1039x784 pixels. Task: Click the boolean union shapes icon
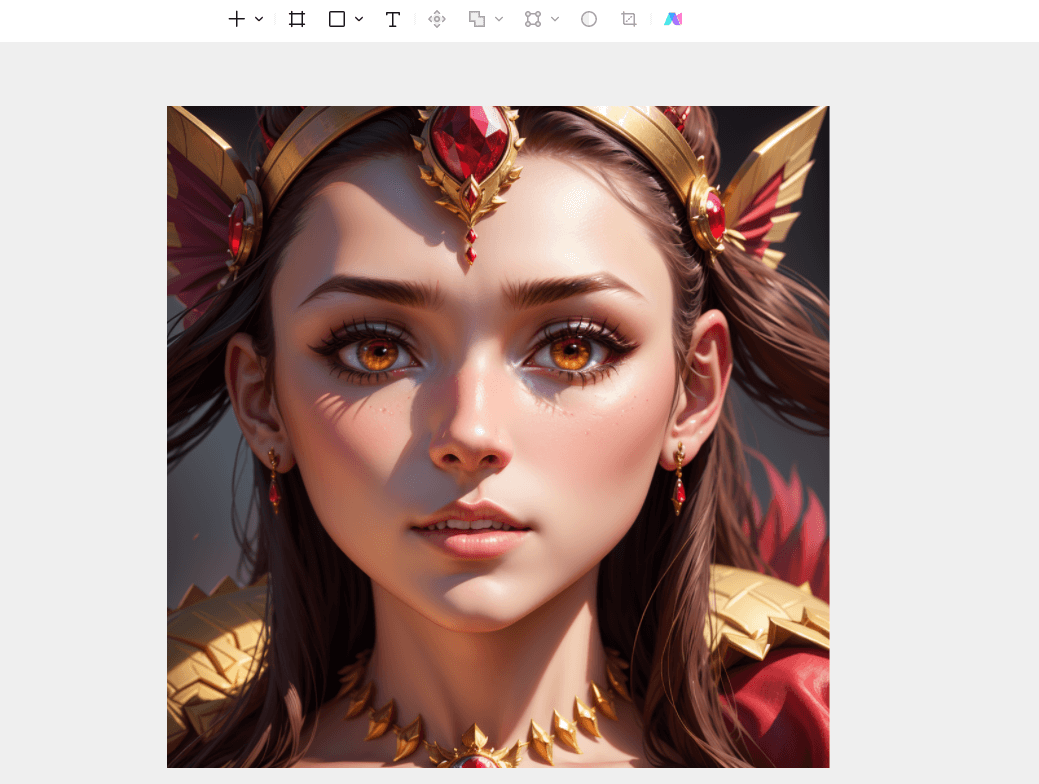477,19
